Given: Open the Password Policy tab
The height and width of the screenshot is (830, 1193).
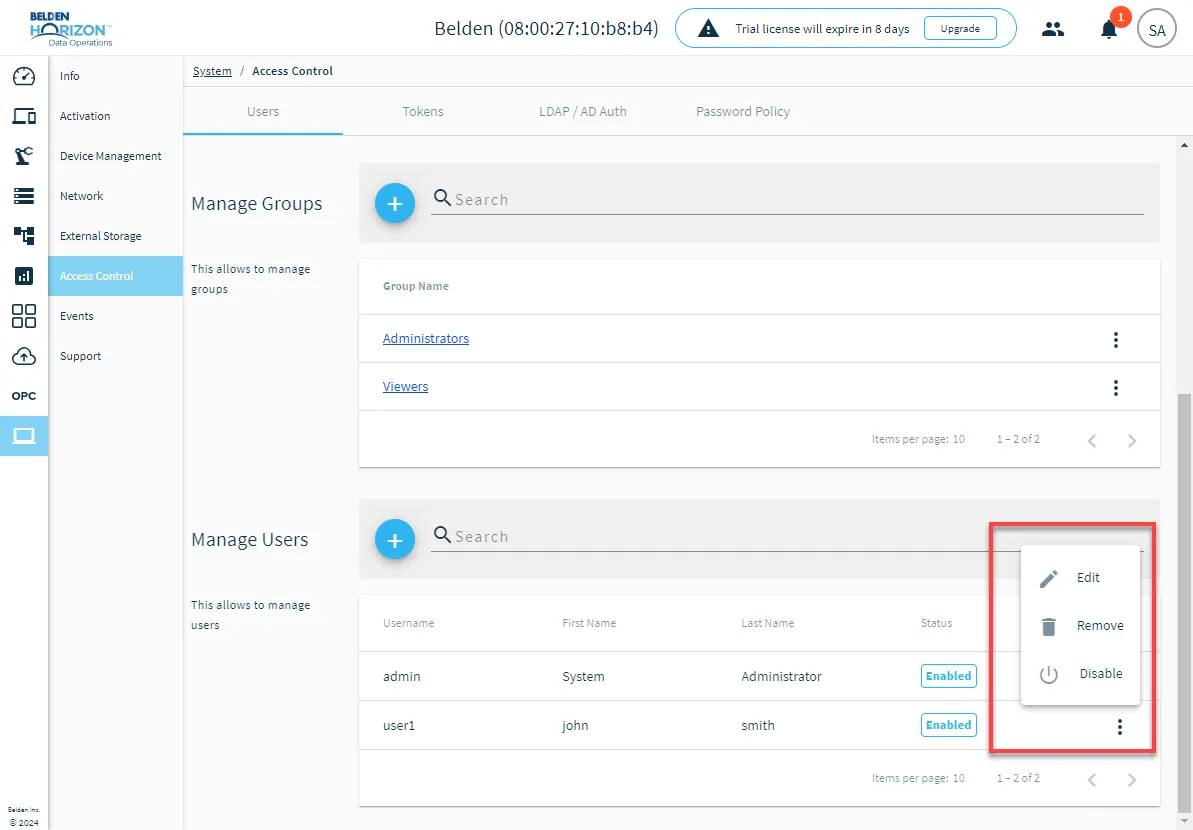Looking at the screenshot, I should [743, 111].
